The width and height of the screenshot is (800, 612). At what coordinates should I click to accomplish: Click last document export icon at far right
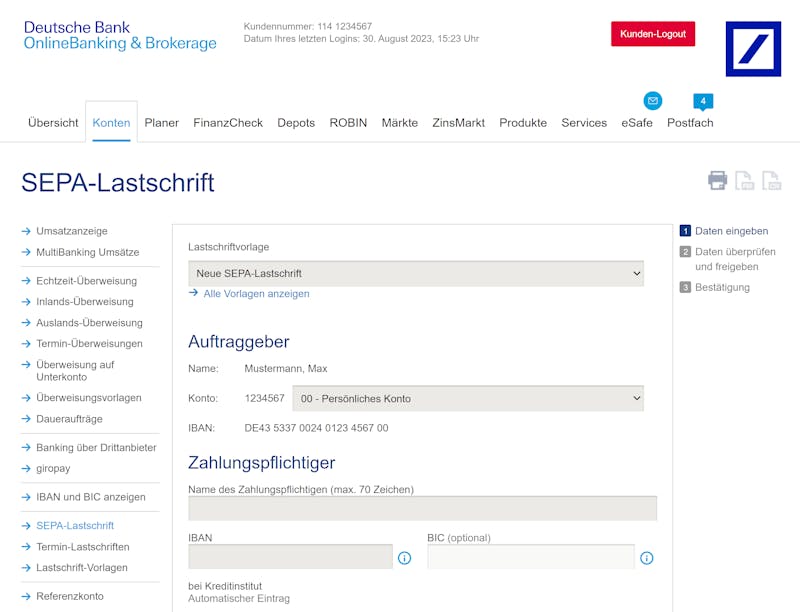[771, 181]
